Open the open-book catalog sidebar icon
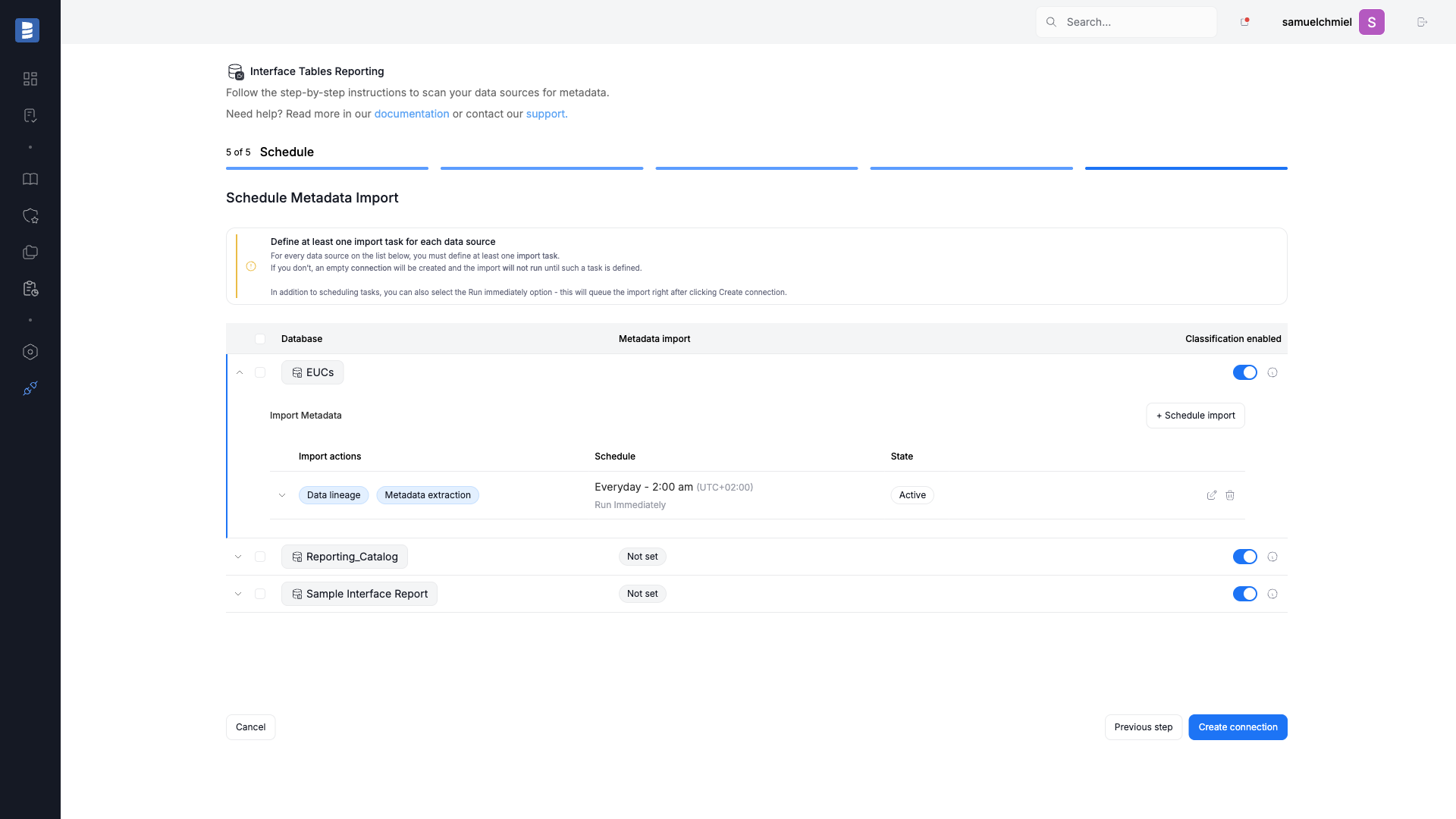Image resolution: width=1456 pixels, height=819 pixels. tap(30, 179)
